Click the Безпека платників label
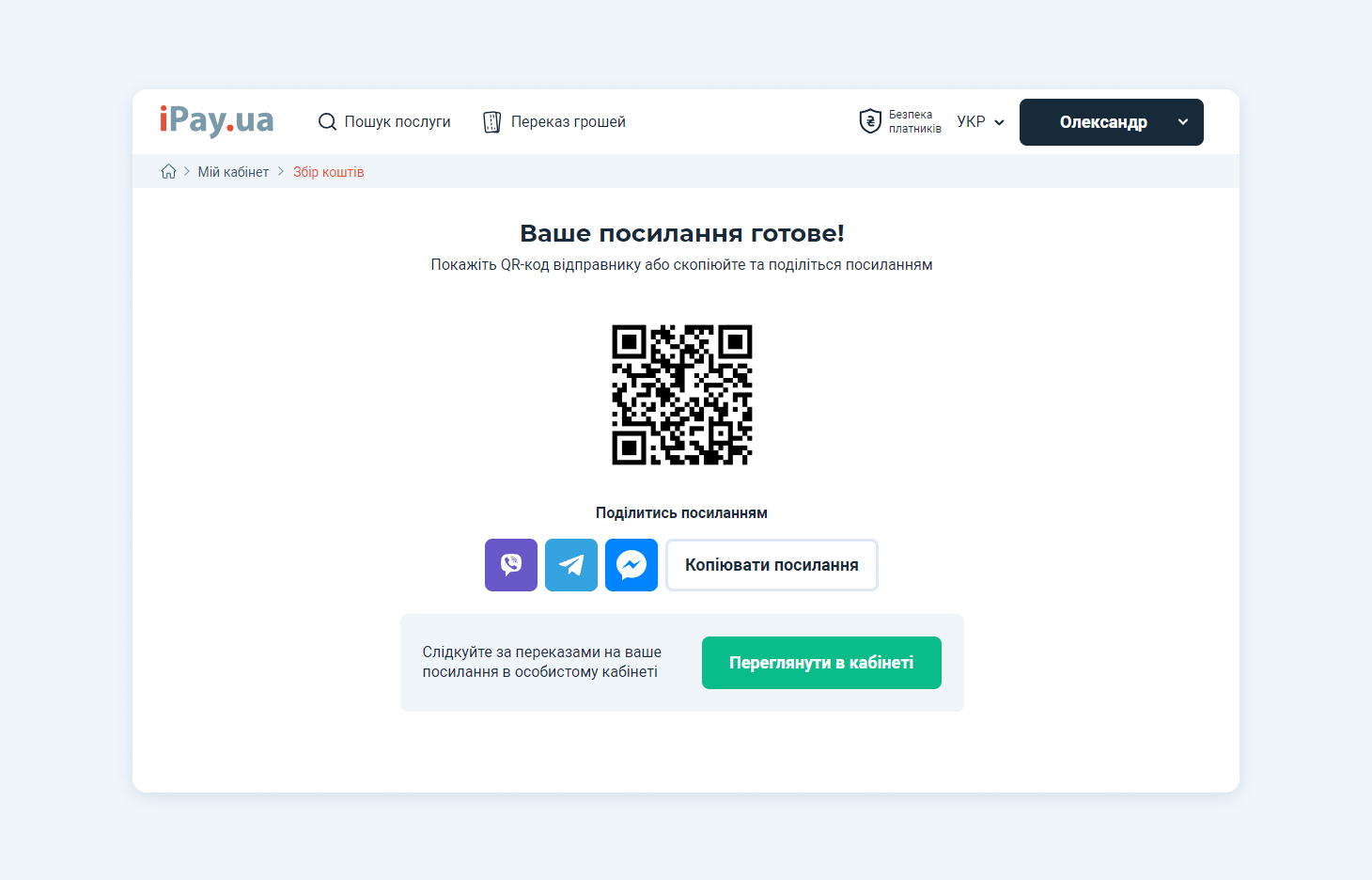This screenshot has height=880, width=1372. pyautogui.click(x=915, y=122)
